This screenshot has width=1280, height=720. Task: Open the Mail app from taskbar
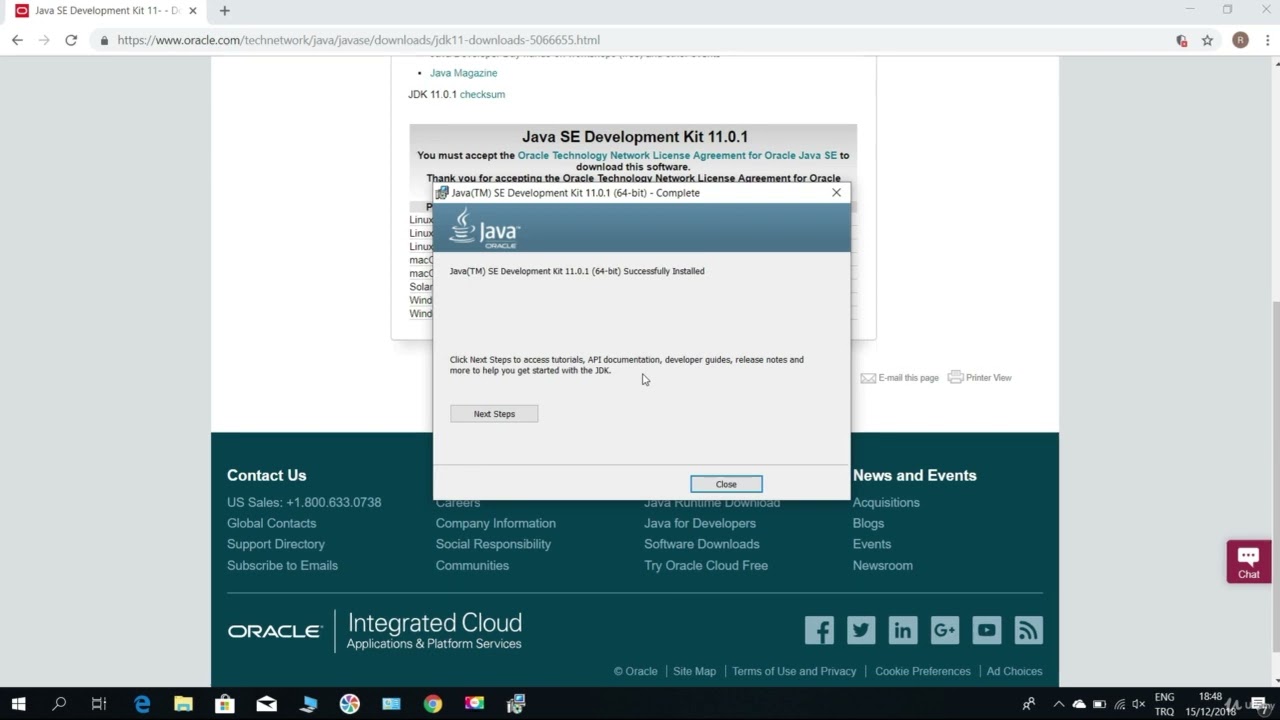point(266,704)
